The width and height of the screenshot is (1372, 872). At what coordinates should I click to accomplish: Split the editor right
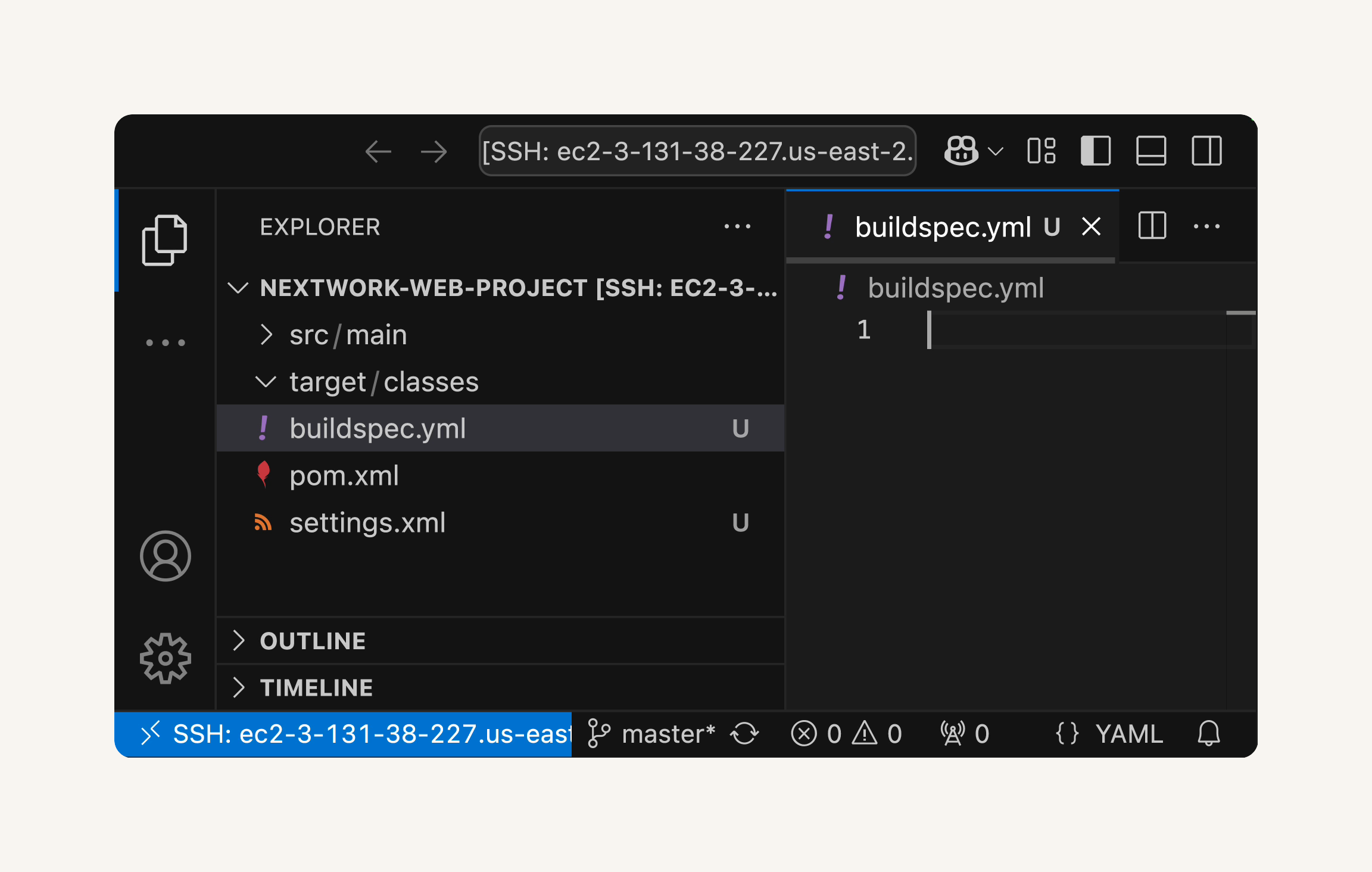coord(1152,226)
